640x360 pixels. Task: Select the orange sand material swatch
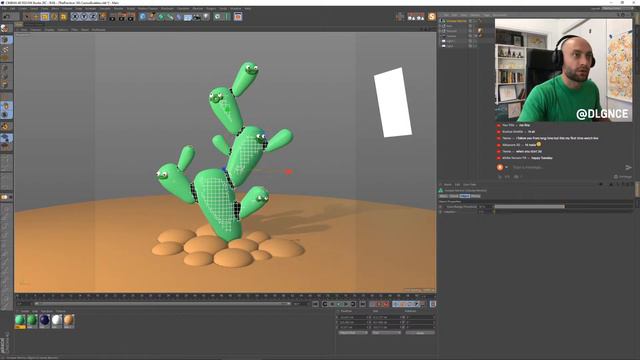coord(69,321)
